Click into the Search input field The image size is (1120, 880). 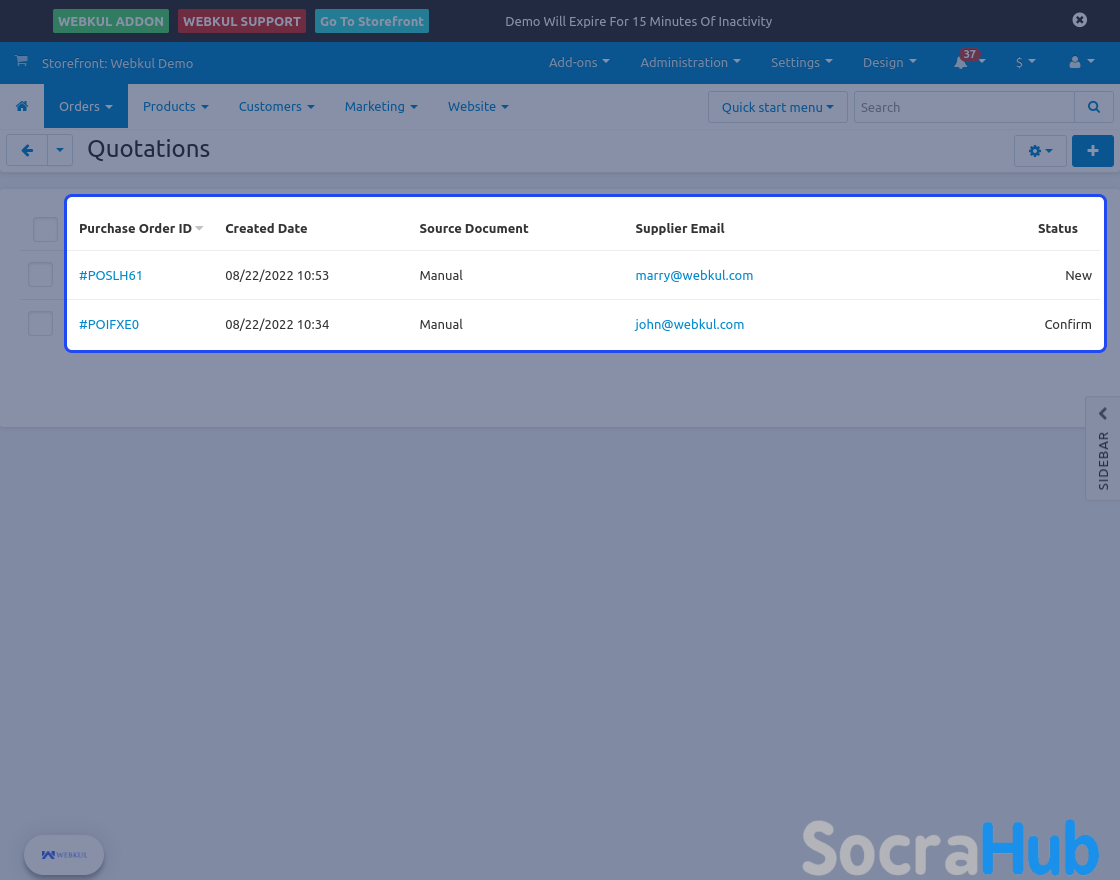[x=963, y=107]
